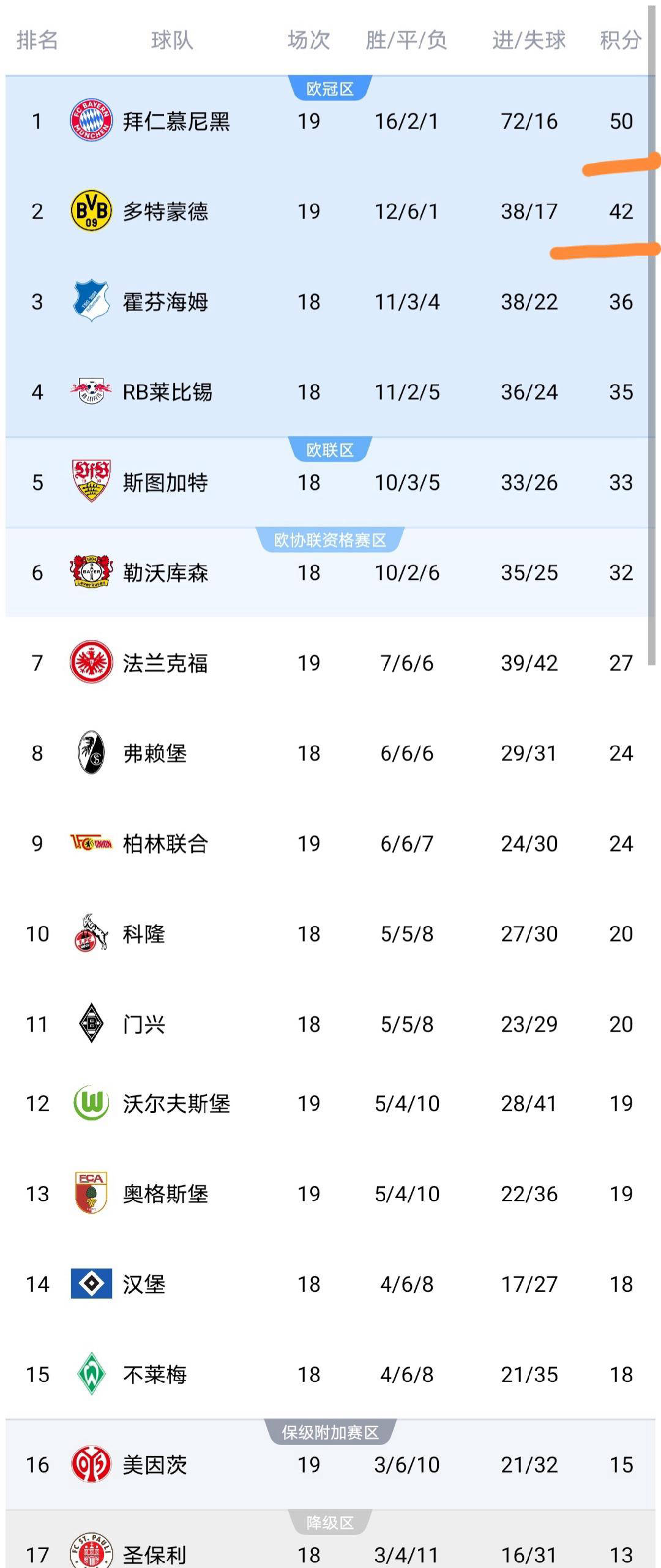Open team page for 柏林联合
Image resolution: width=661 pixels, height=1568 pixels.
[165, 844]
